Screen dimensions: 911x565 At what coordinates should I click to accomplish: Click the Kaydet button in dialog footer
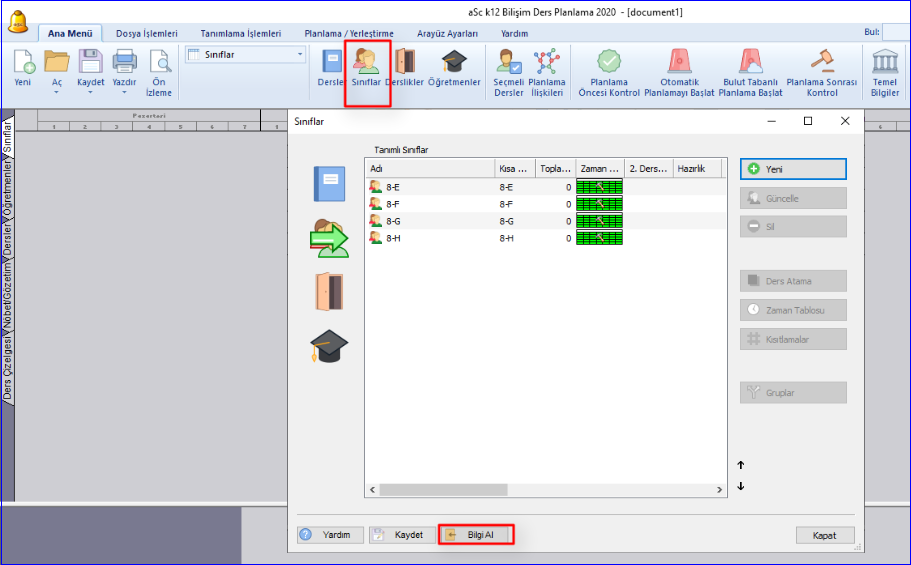coord(402,535)
